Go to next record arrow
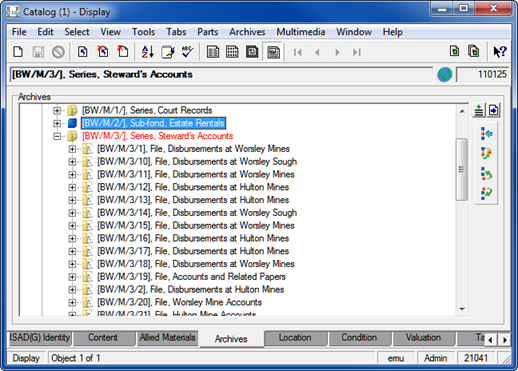Image resolution: width=518 pixels, height=371 pixels. click(x=337, y=52)
